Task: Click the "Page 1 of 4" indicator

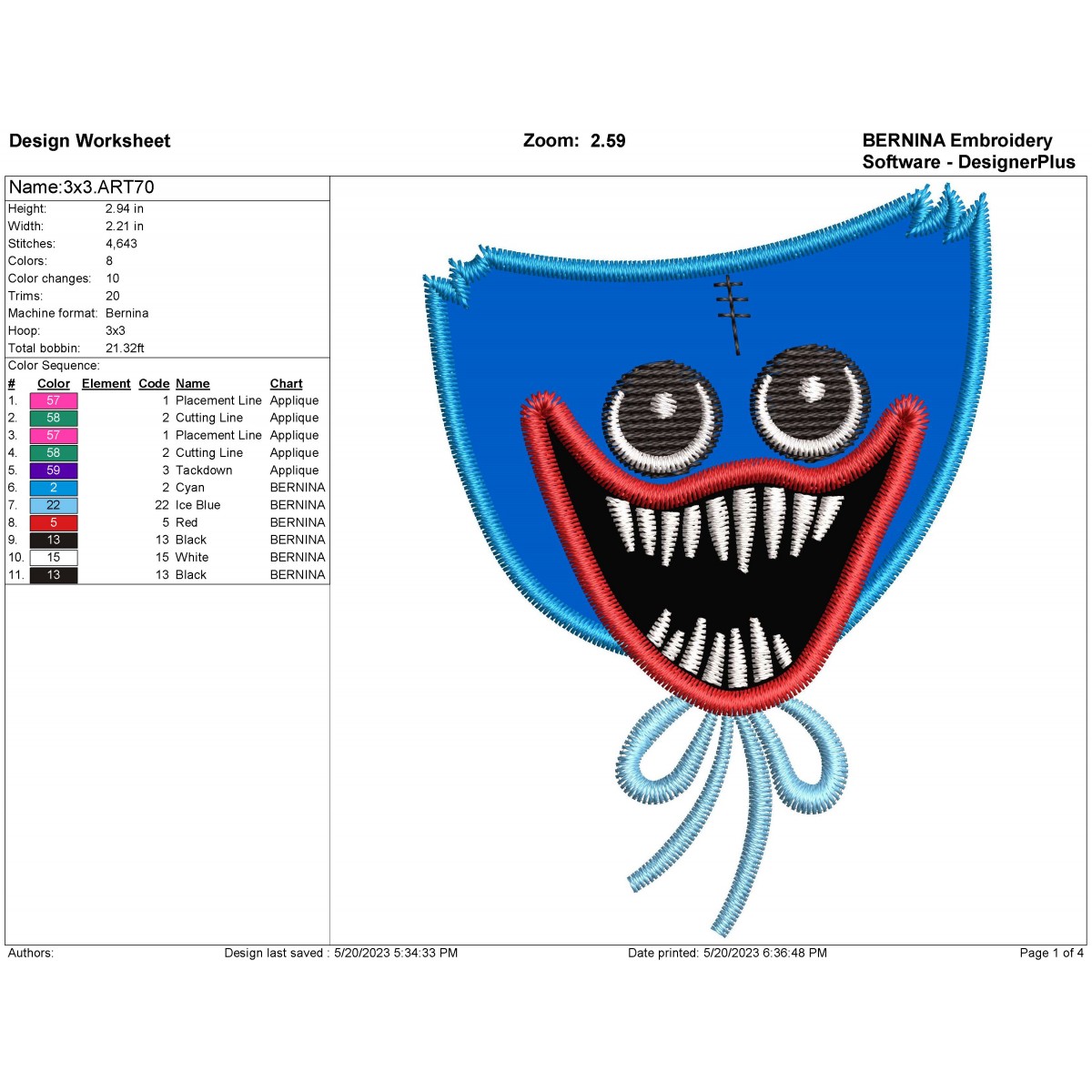Action: [x=1052, y=953]
